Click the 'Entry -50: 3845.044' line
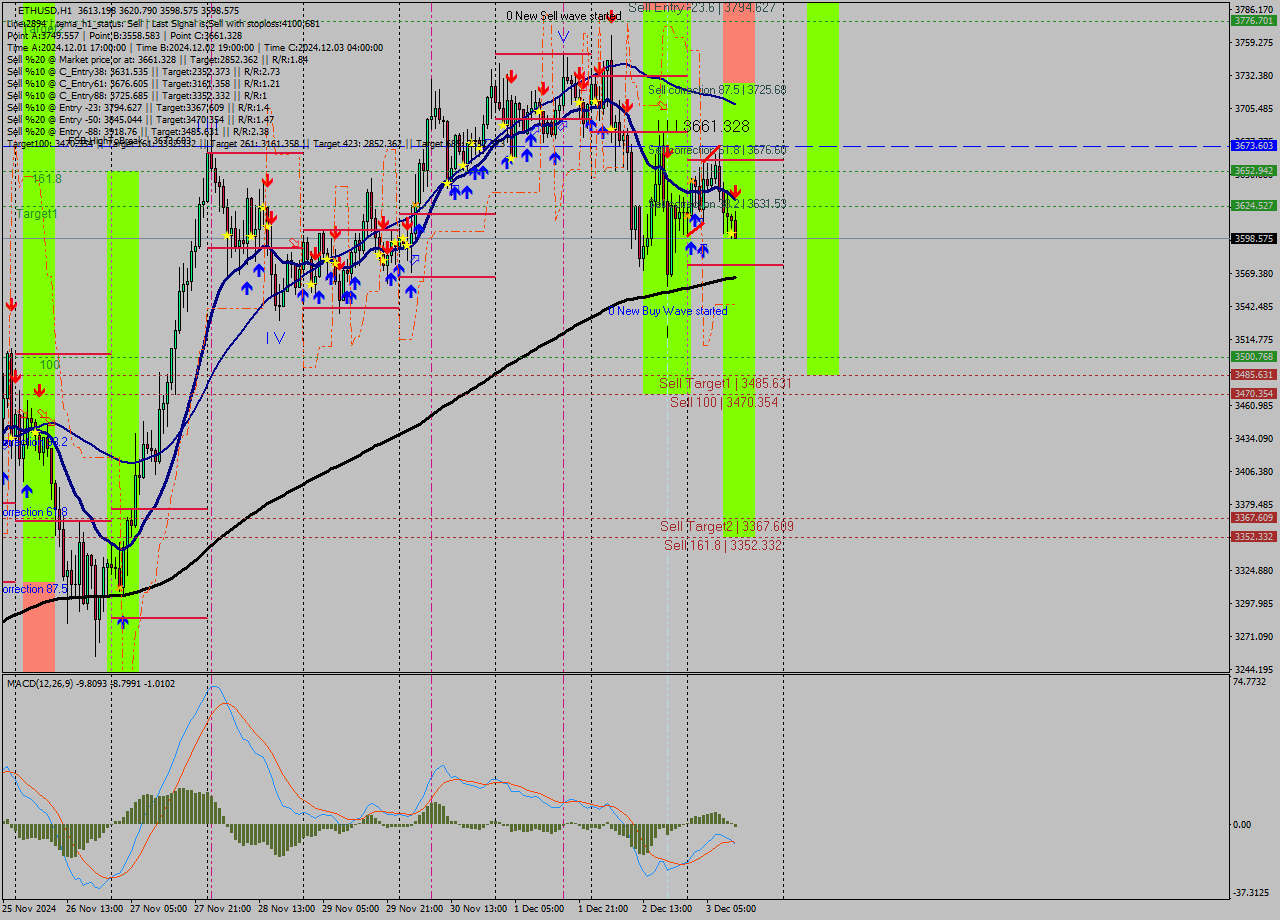This screenshot has width=1280, height=920. 141,119
